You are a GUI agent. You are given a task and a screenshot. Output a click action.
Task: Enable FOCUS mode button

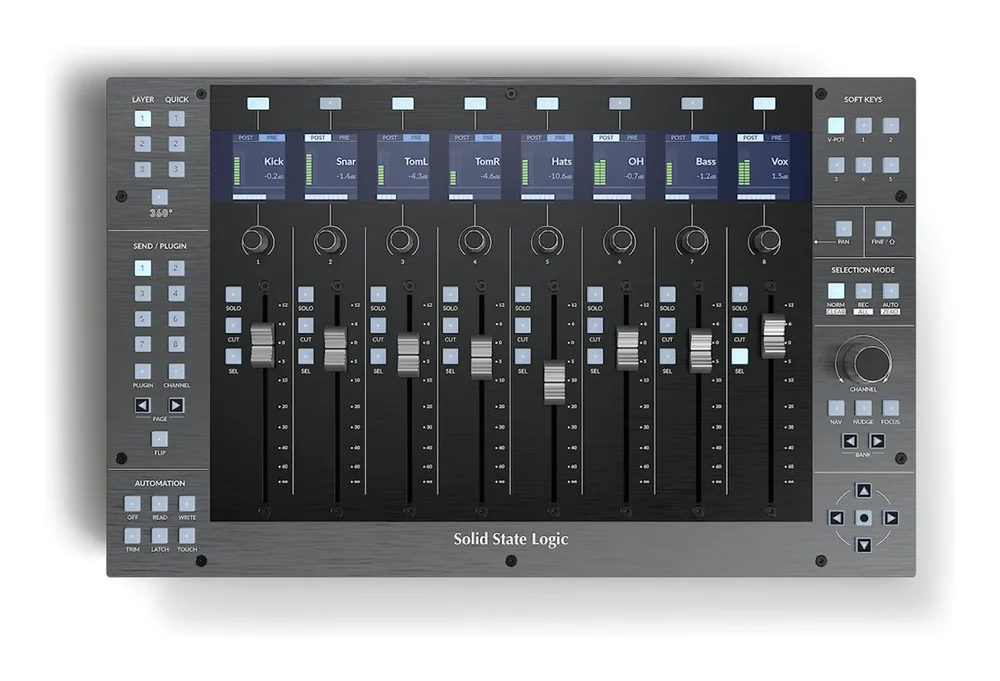890,408
